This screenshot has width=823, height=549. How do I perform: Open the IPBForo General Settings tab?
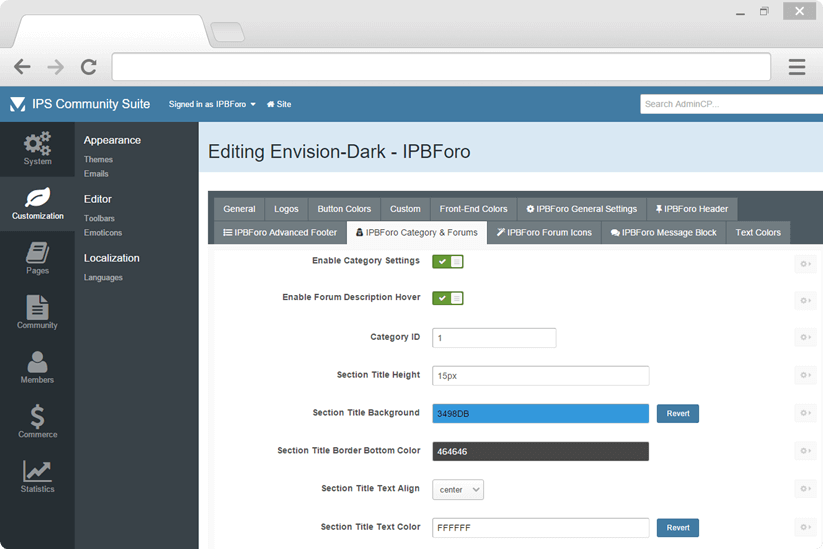point(582,209)
